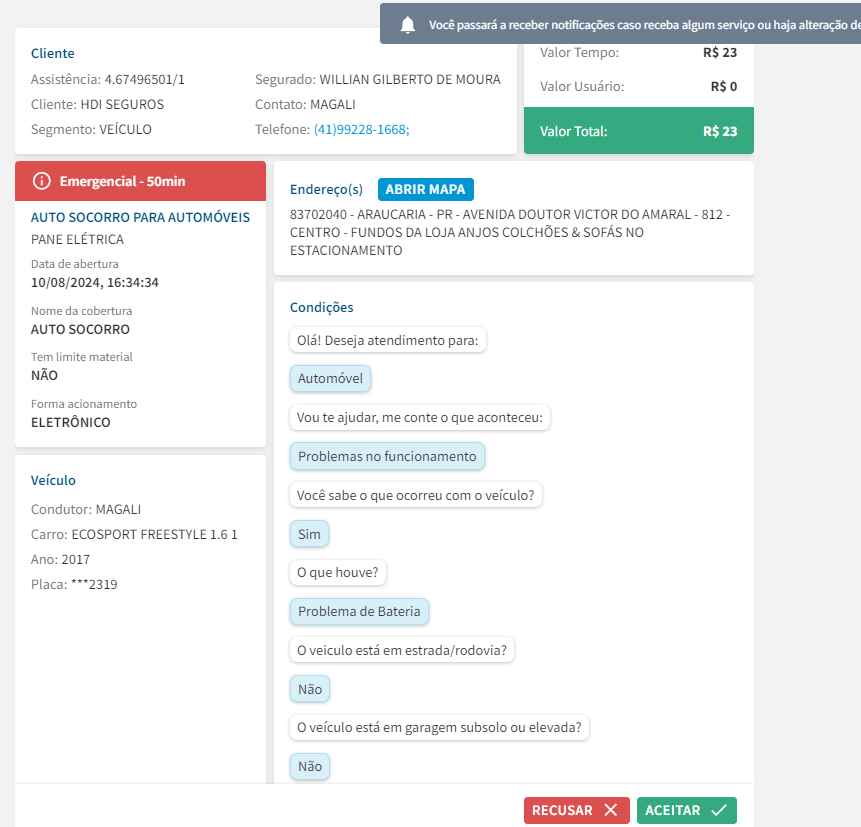
Task: Click the Olá! Deseja atendimento para message
Action: coord(388,341)
